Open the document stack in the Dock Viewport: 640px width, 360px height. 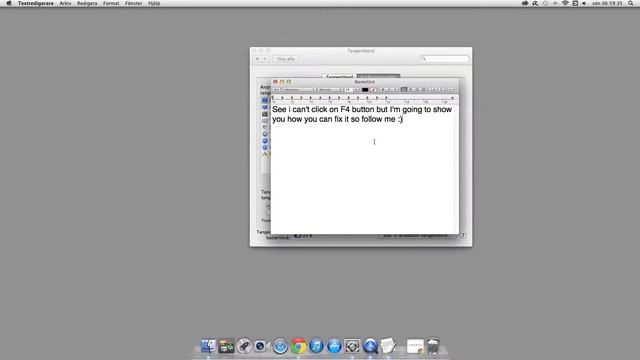pyautogui.click(x=415, y=347)
